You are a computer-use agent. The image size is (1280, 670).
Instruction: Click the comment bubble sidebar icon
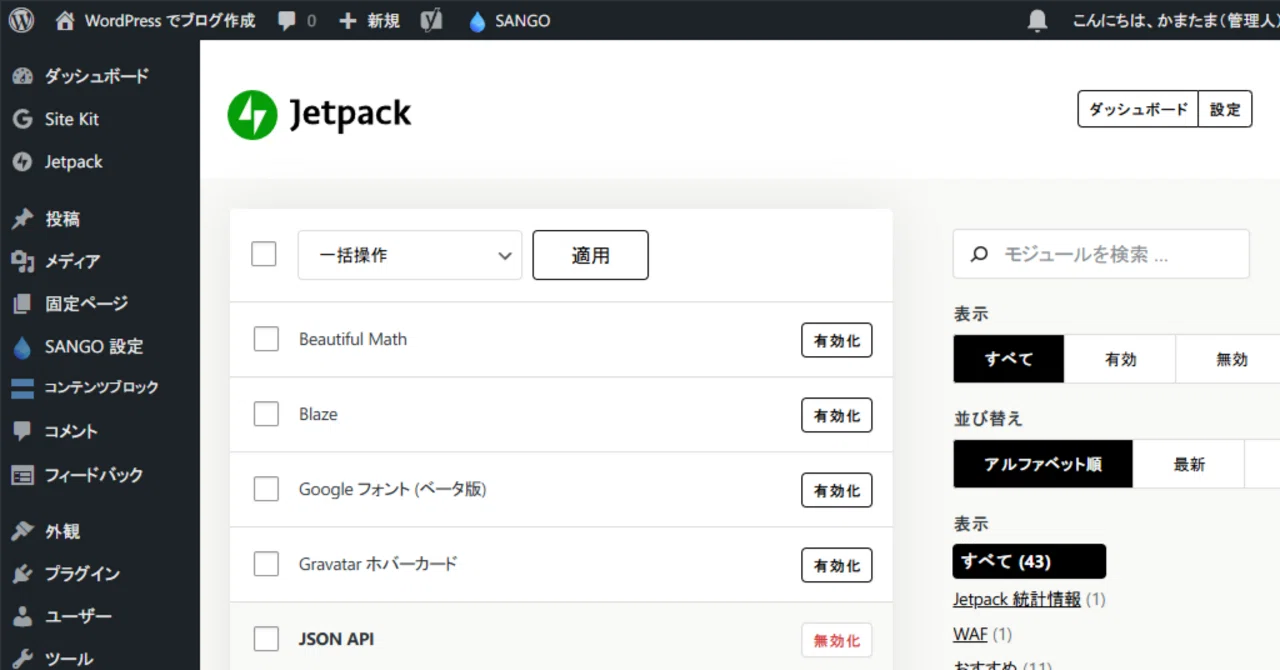pyautogui.click(x=22, y=432)
